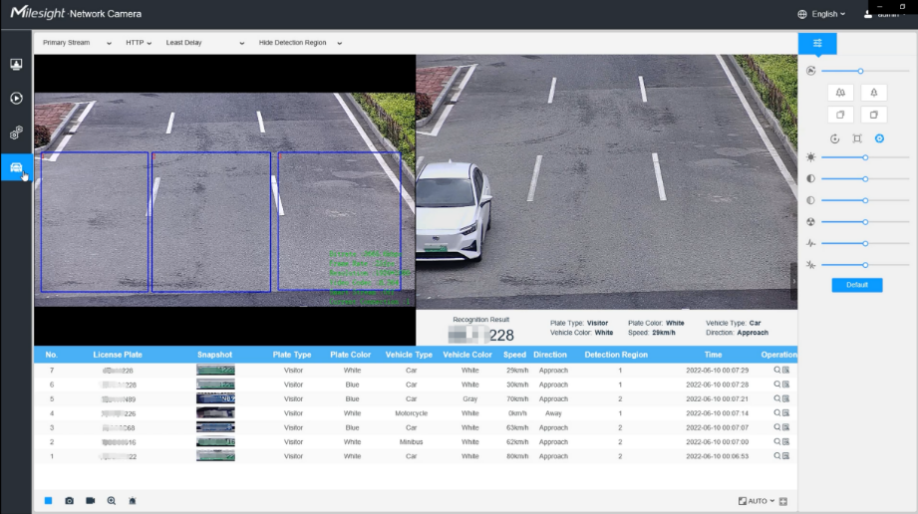Click the License Plate column header

click(x=117, y=355)
